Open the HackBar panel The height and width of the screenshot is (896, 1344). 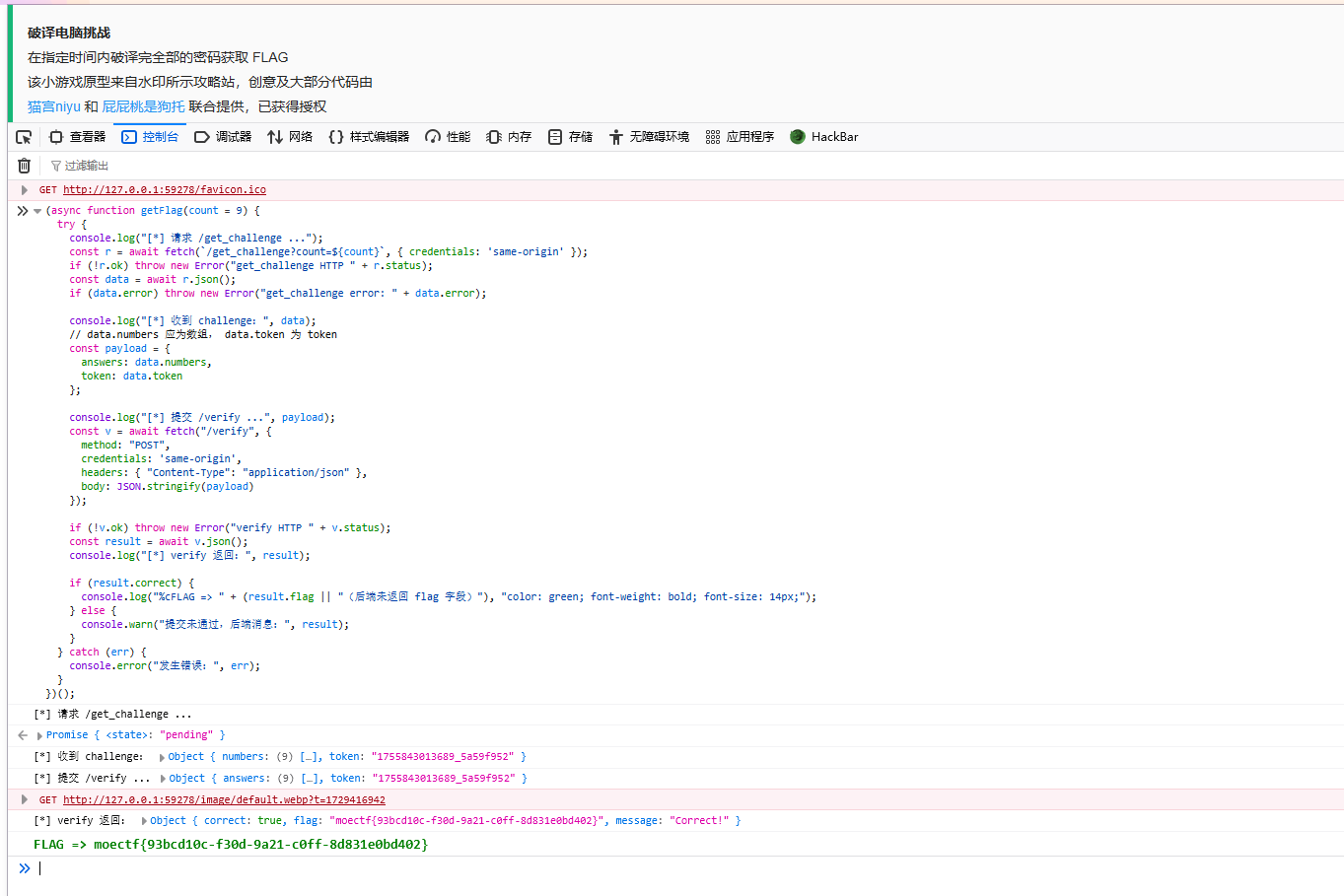coord(824,137)
